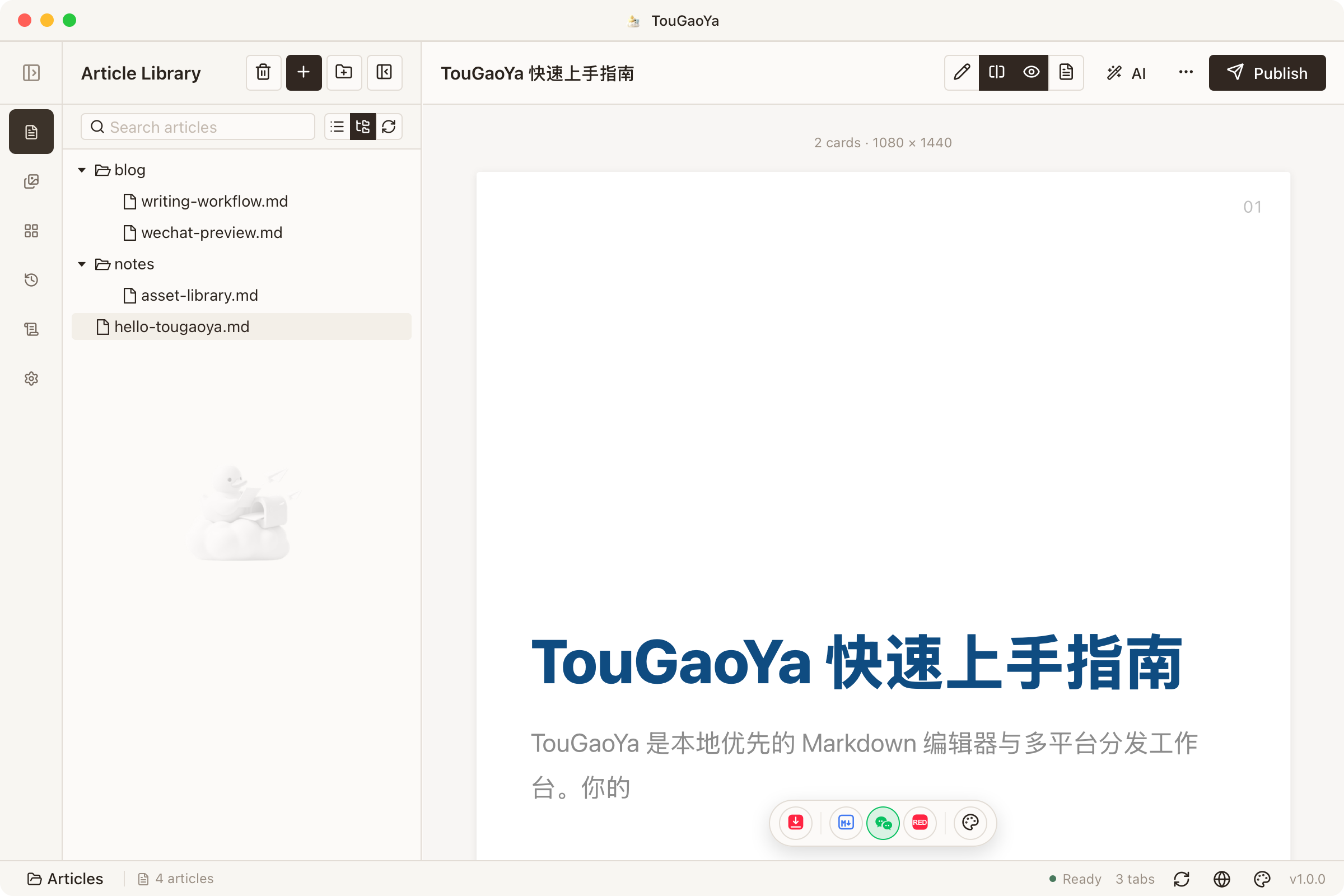Click the 3 tabs status indicator
This screenshot has height=896, width=1344.
pos(1135,879)
